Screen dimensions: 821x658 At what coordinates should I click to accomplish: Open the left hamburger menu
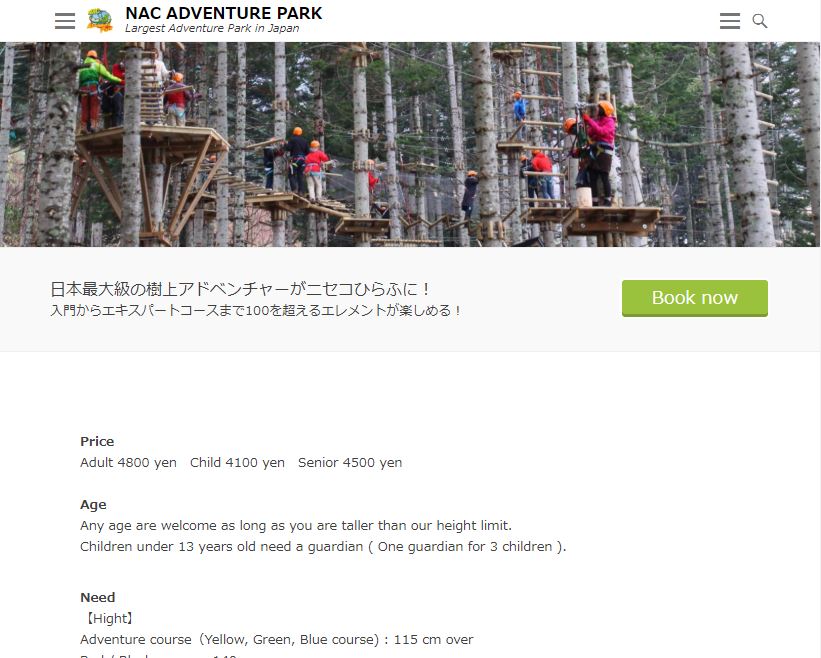[65, 21]
